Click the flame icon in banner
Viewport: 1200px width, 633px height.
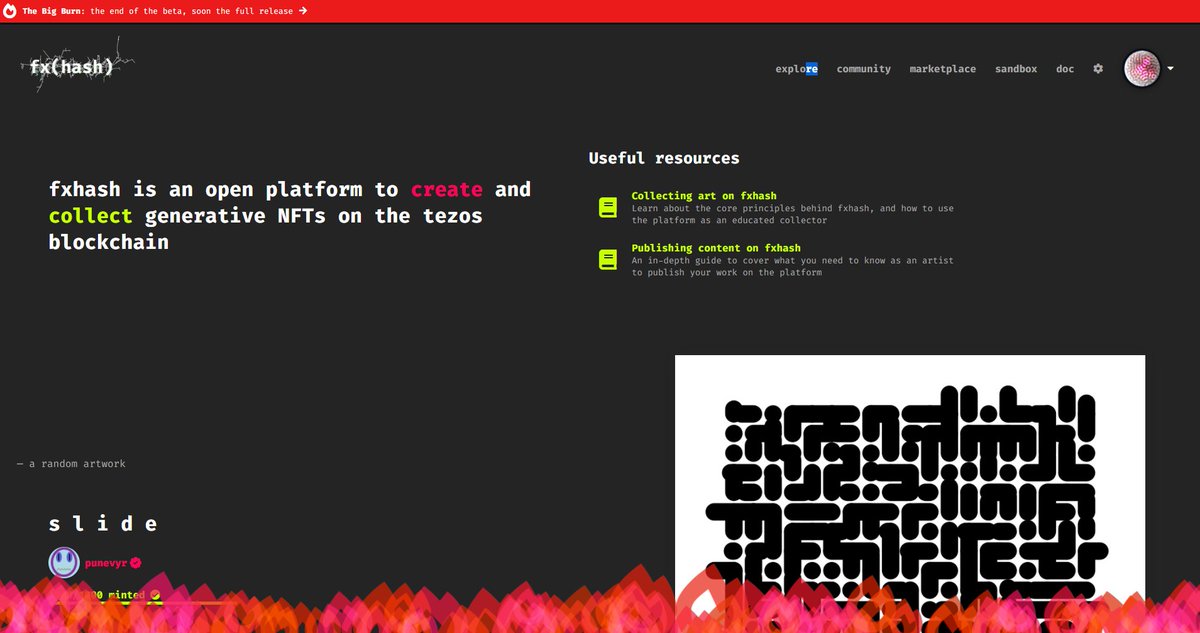point(10,11)
